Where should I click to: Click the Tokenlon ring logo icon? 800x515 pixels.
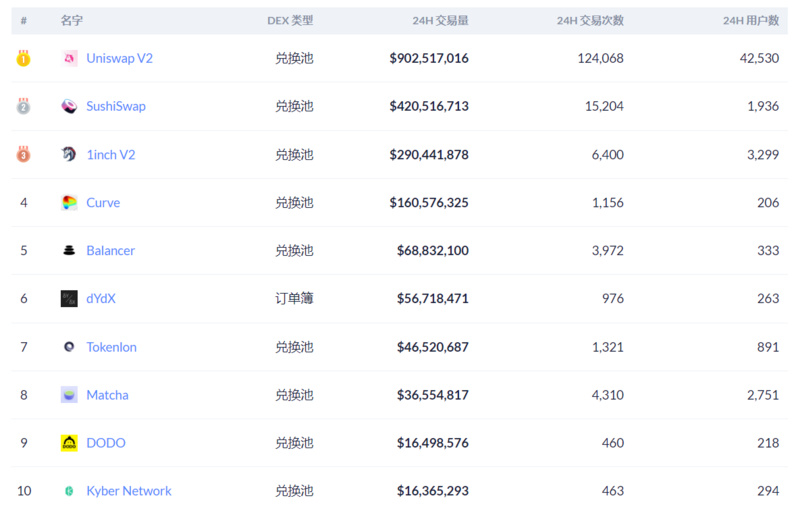point(69,347)
